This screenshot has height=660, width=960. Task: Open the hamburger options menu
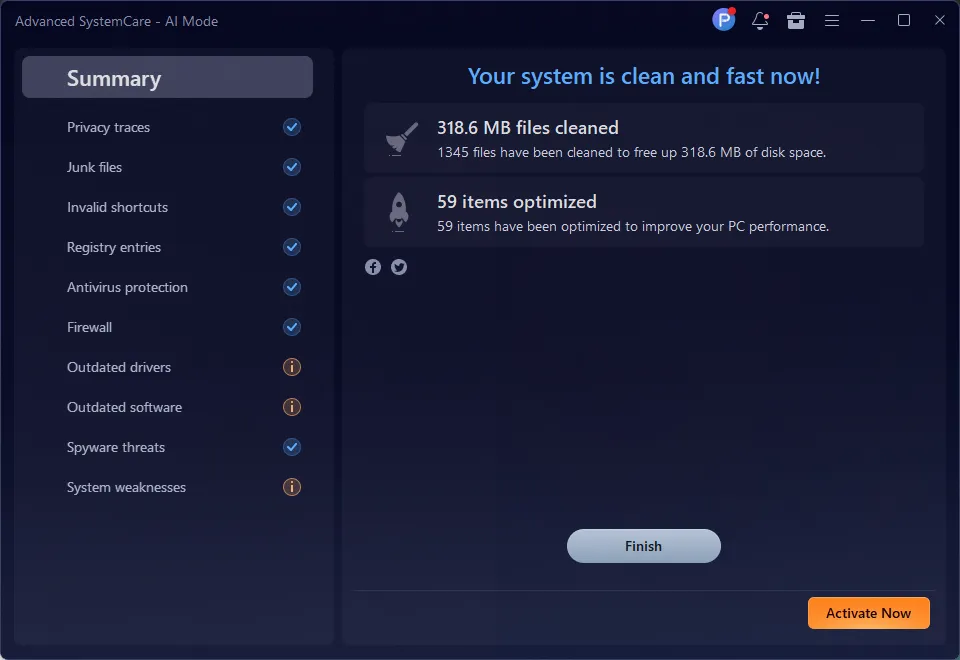[x=831, y=20]
